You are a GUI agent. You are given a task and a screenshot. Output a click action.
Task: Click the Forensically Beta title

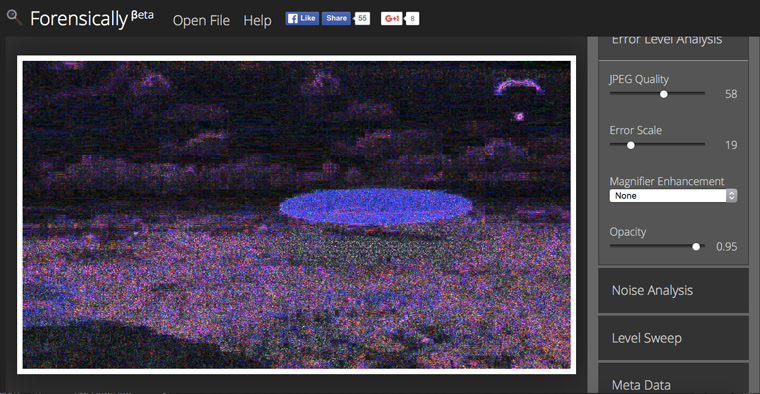pyautogui.click(x=92, y=19)
